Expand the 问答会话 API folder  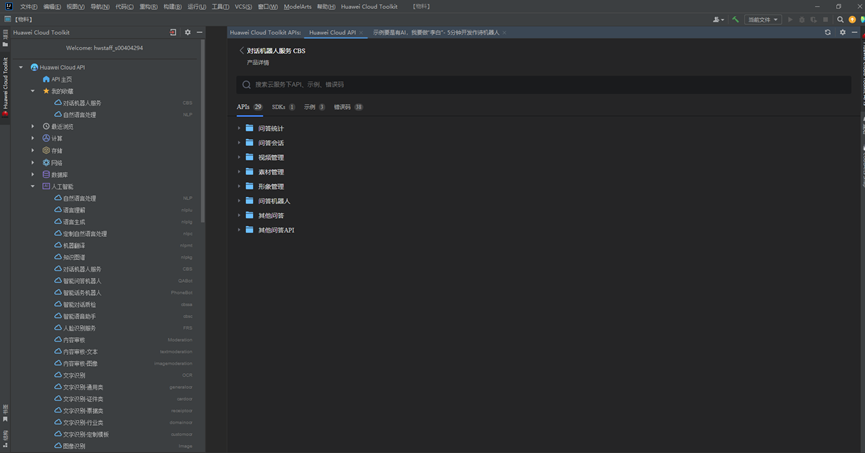tap(239, 143)
